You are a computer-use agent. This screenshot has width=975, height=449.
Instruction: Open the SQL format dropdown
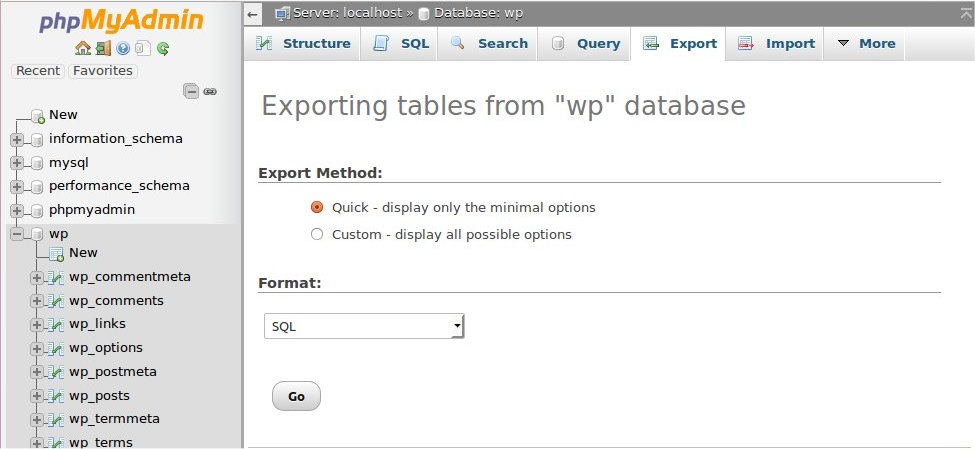[x=364, y=326]
